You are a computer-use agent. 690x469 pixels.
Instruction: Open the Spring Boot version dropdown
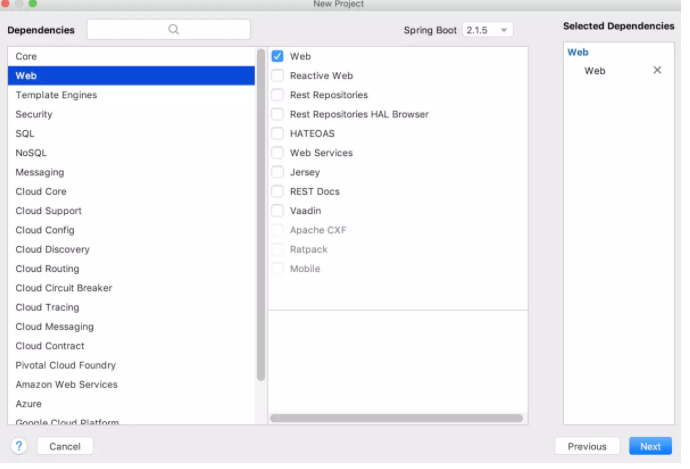(488, 30)
